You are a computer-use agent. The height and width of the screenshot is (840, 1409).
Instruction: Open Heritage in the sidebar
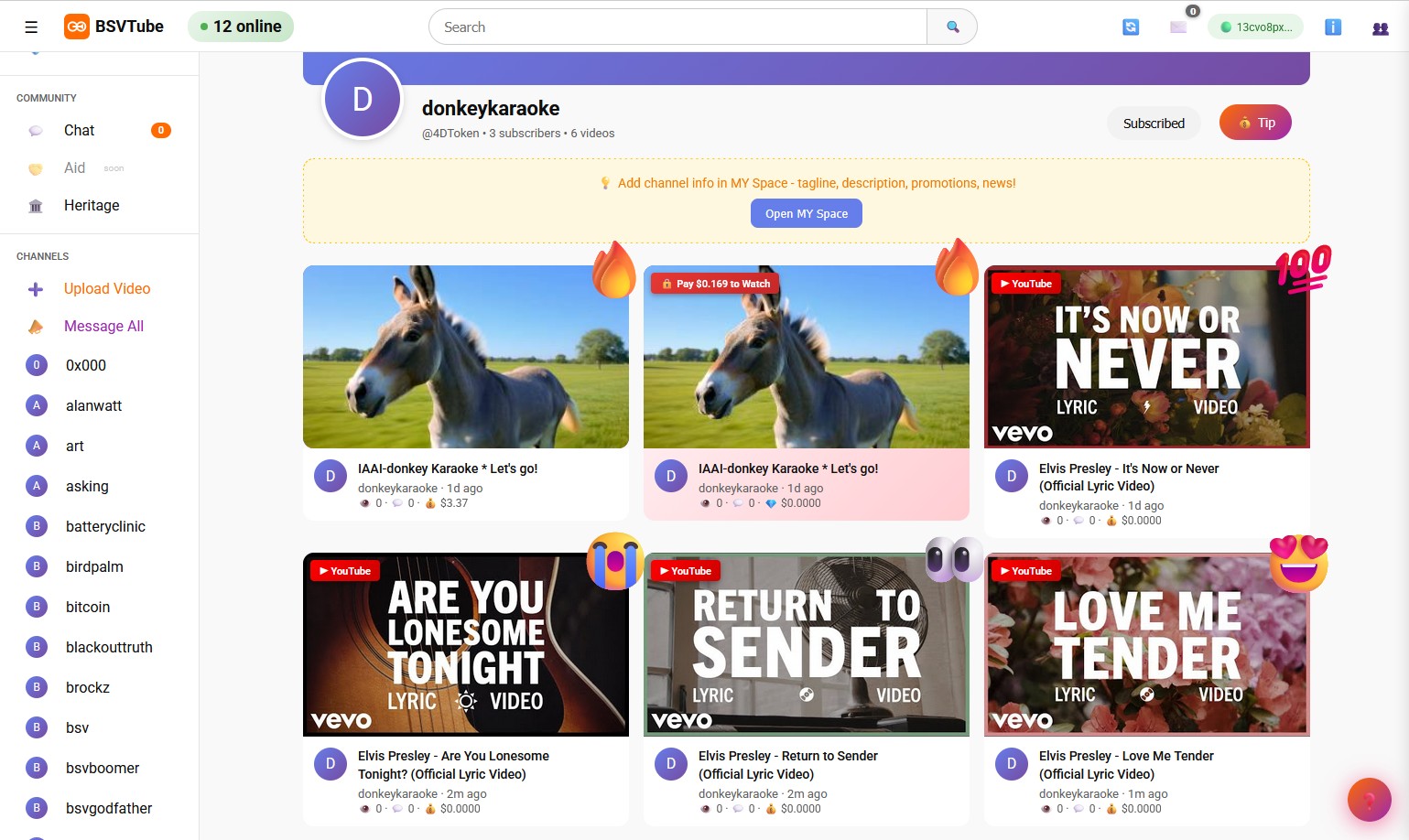(99, 205)
